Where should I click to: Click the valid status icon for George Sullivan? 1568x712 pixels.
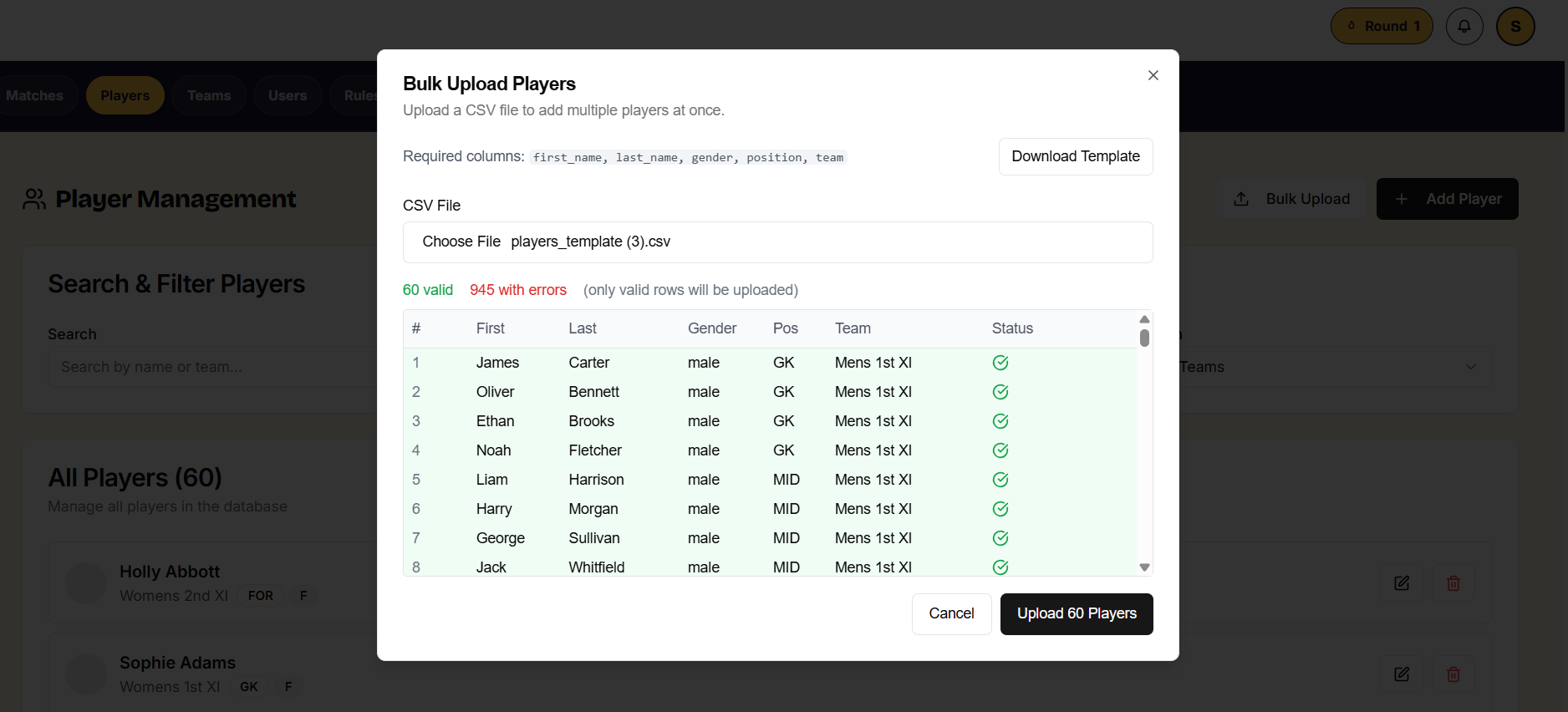pyautogui.click(x=1000, y=538)
